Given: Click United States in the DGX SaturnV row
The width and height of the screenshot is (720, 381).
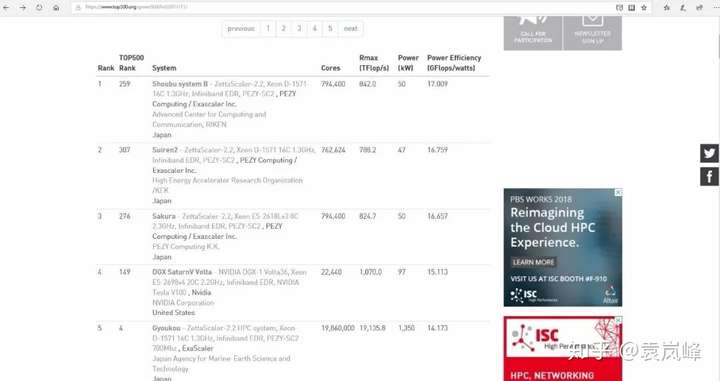Looking at the screenshot, I should point(174,313).
